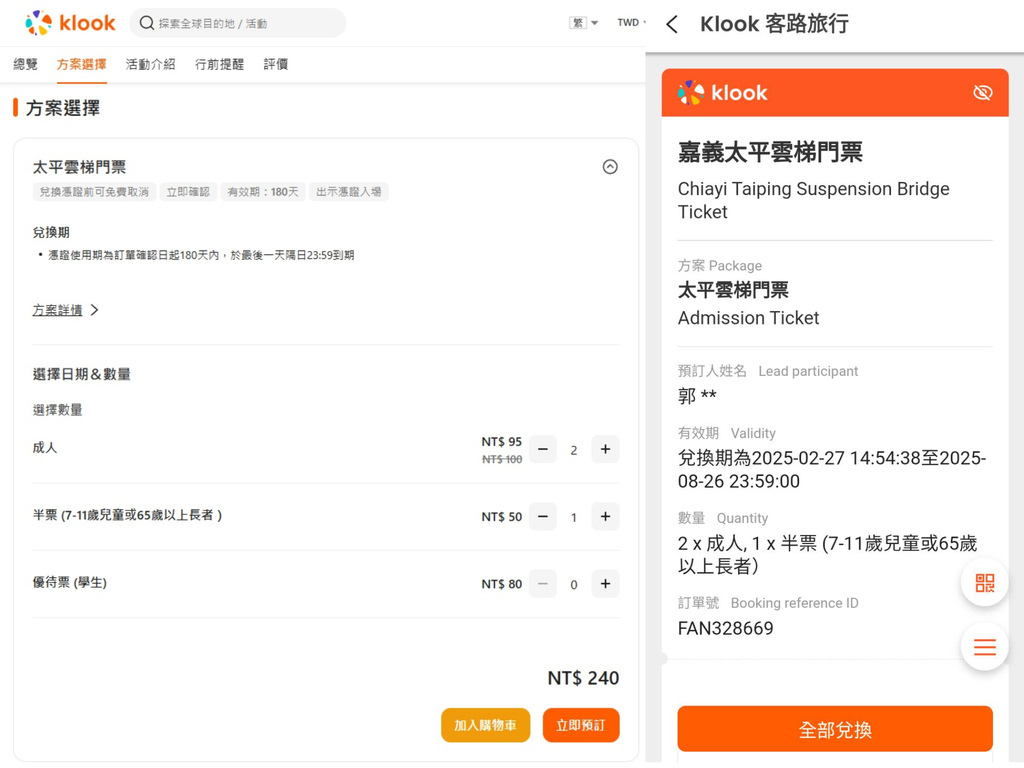
Task: Click the search magnifier icon
Action: tap(147, 24)
